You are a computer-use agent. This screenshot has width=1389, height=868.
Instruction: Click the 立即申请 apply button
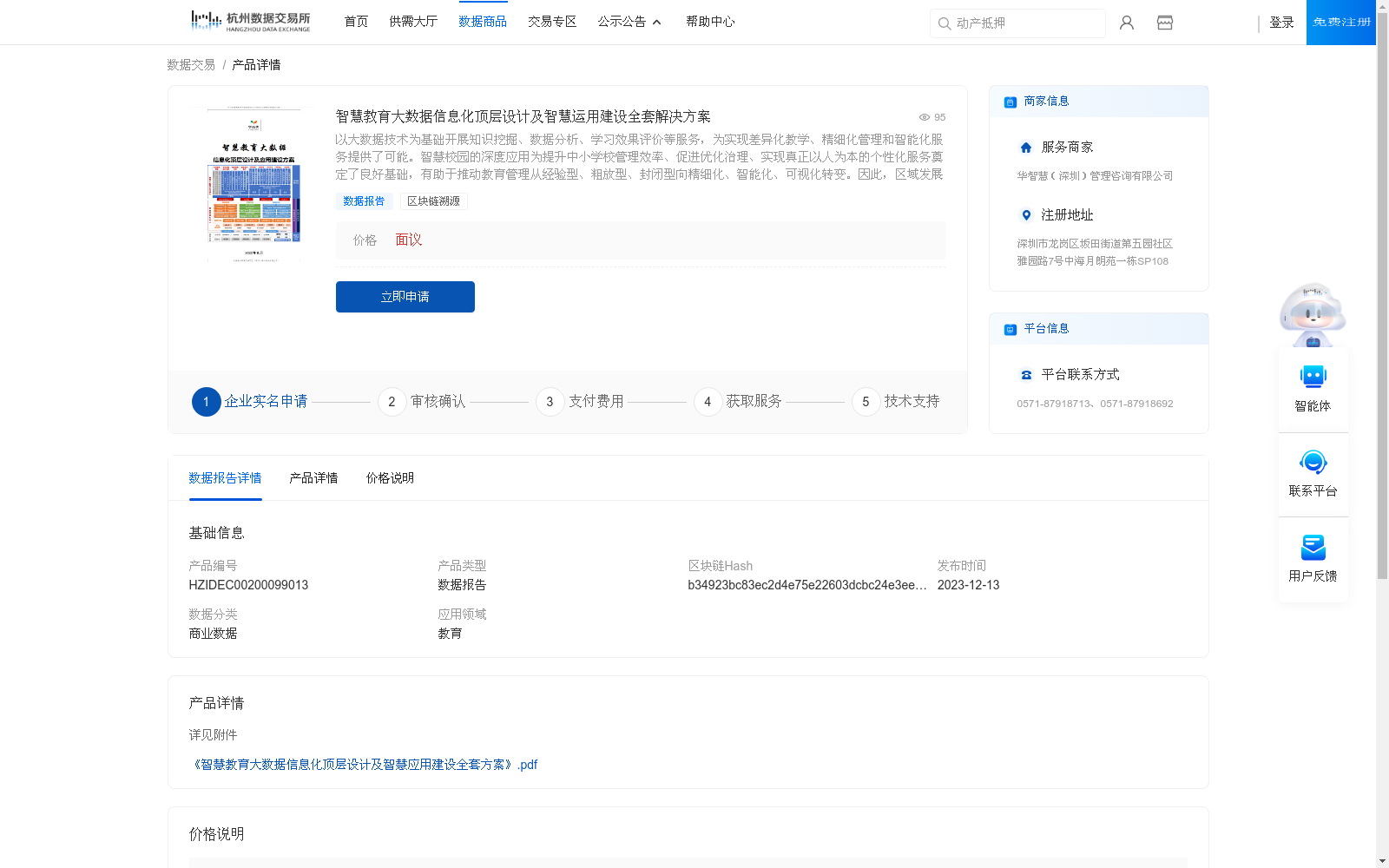tap(405, 297)
